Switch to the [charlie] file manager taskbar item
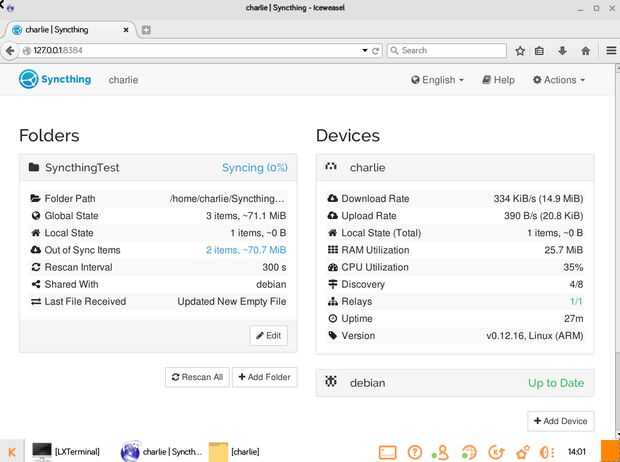620x462 pixels. pyautogui.click(x=234, y=451)
